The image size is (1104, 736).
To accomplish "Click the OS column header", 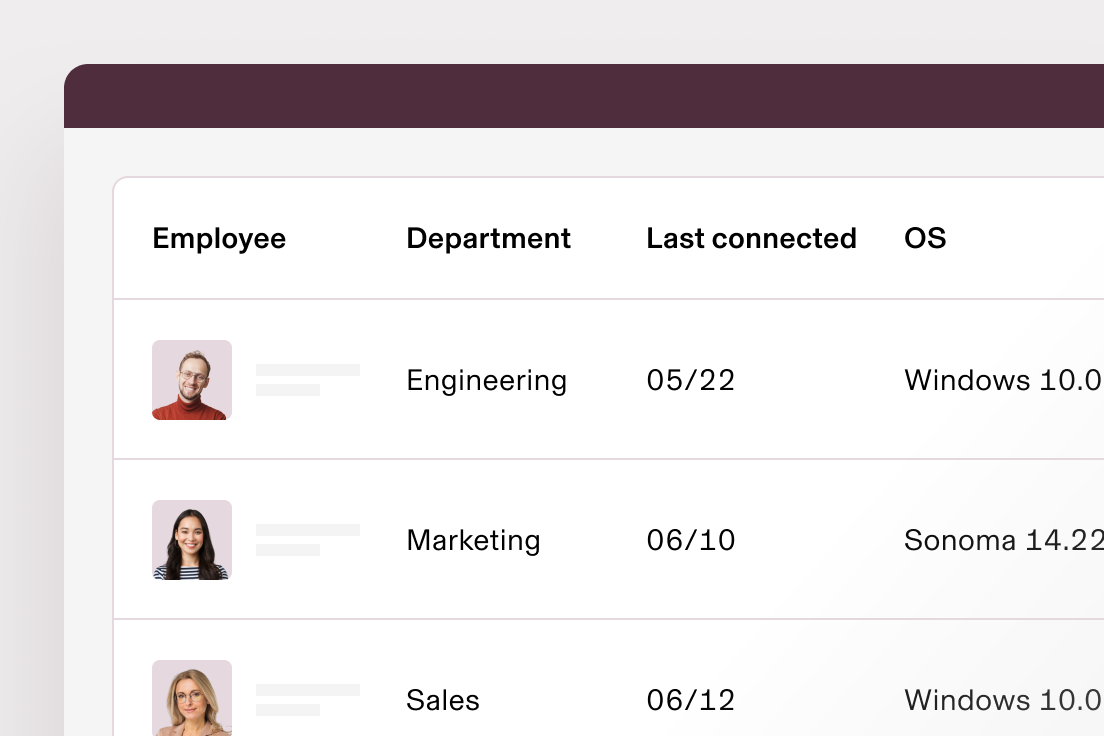I will [924, 238].
